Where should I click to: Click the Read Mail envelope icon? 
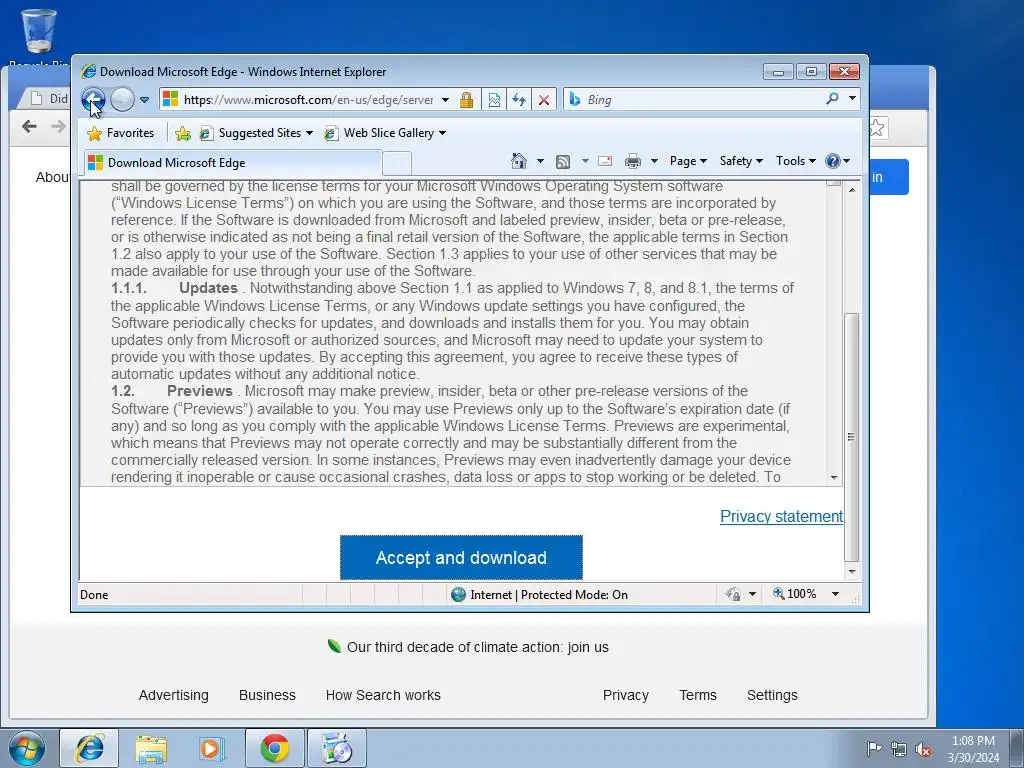[x=605, y=161]
